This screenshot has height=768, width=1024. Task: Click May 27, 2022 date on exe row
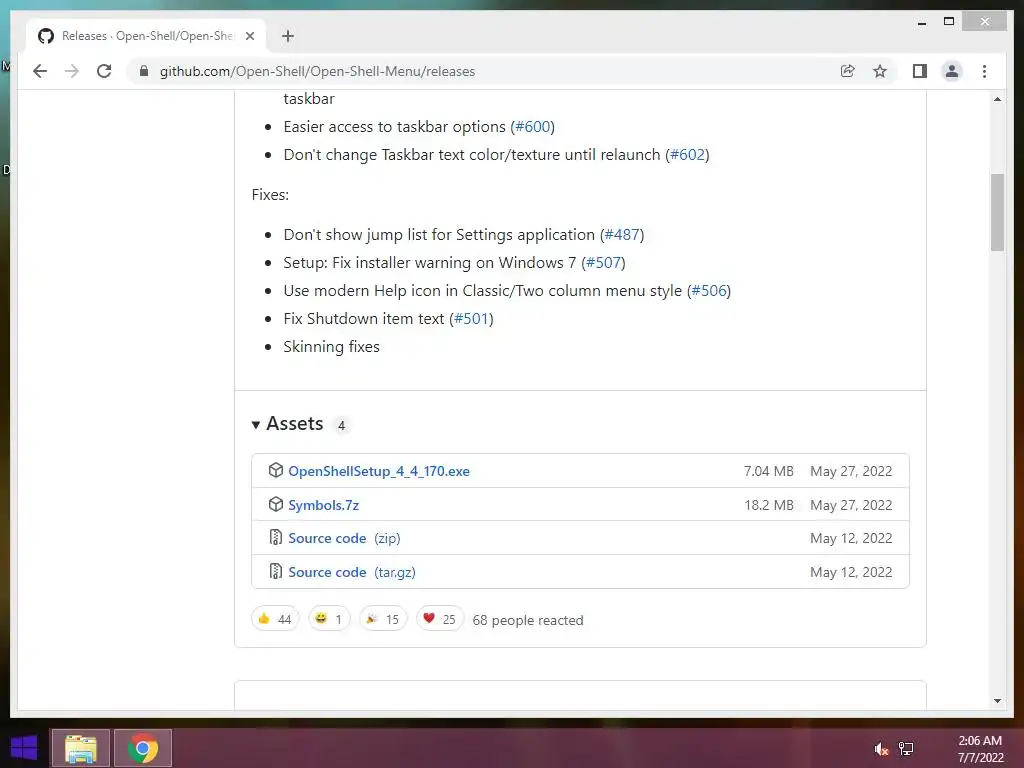pyautogui.click(x=851, y=471)
